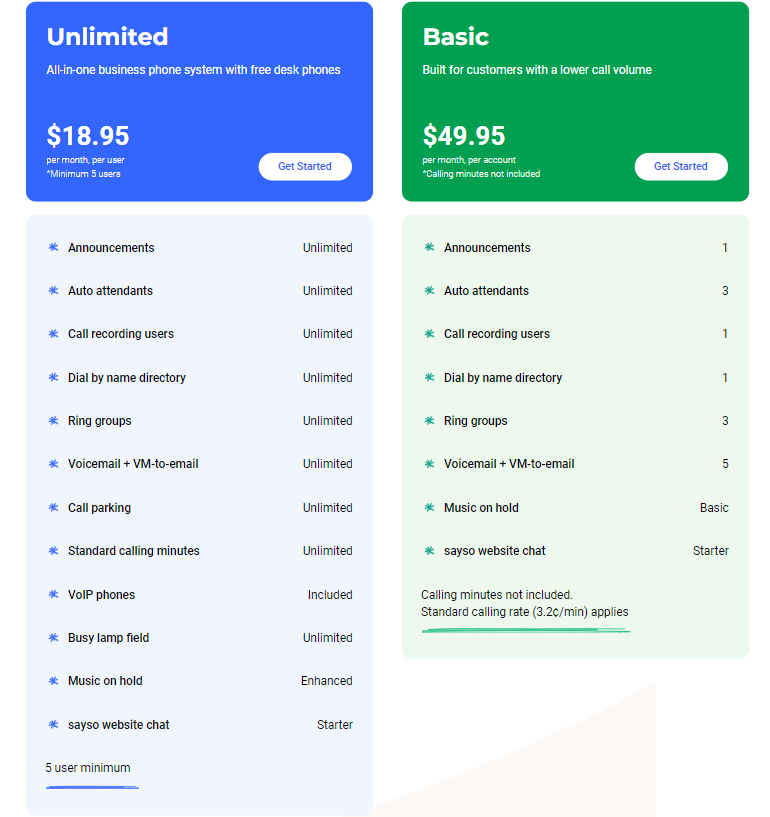770x817 pixels.
Task: Click the green star icon by Basic sayso website chat
Action: (x=430, y=551)
